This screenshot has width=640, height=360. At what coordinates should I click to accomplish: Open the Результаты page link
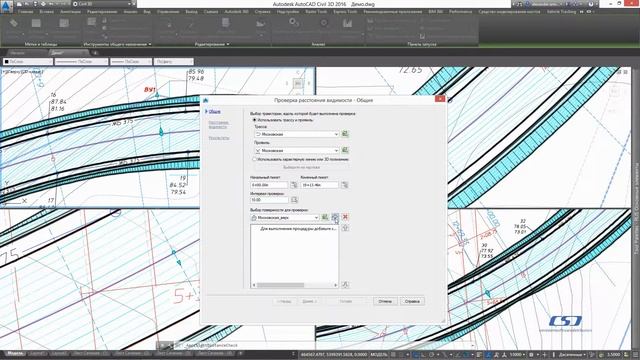(219, 138)
